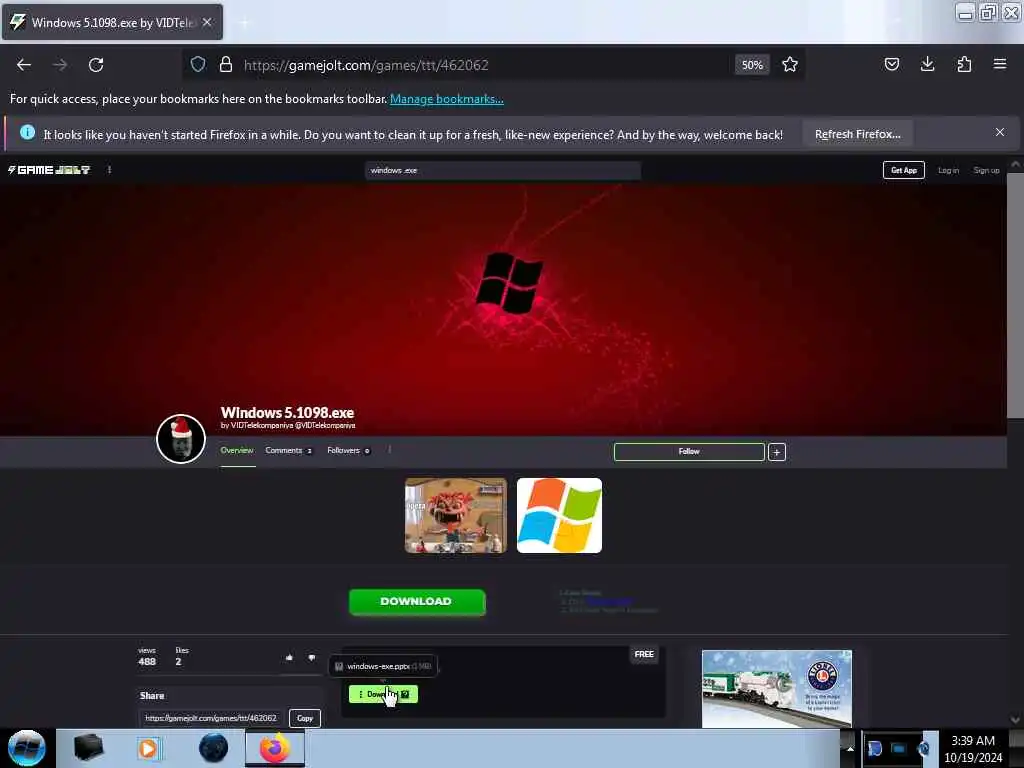1024x768 pixels.
Task: Close the Windows 5.1098.exe tab
Action: click(x=207, y=22)
